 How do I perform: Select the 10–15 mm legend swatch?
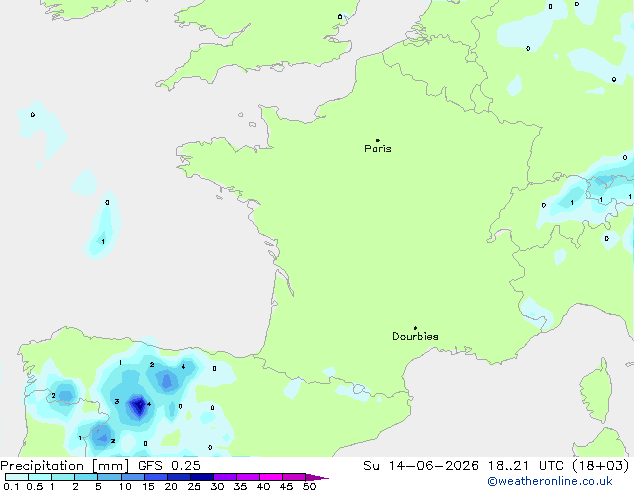[x=132, y=477]
